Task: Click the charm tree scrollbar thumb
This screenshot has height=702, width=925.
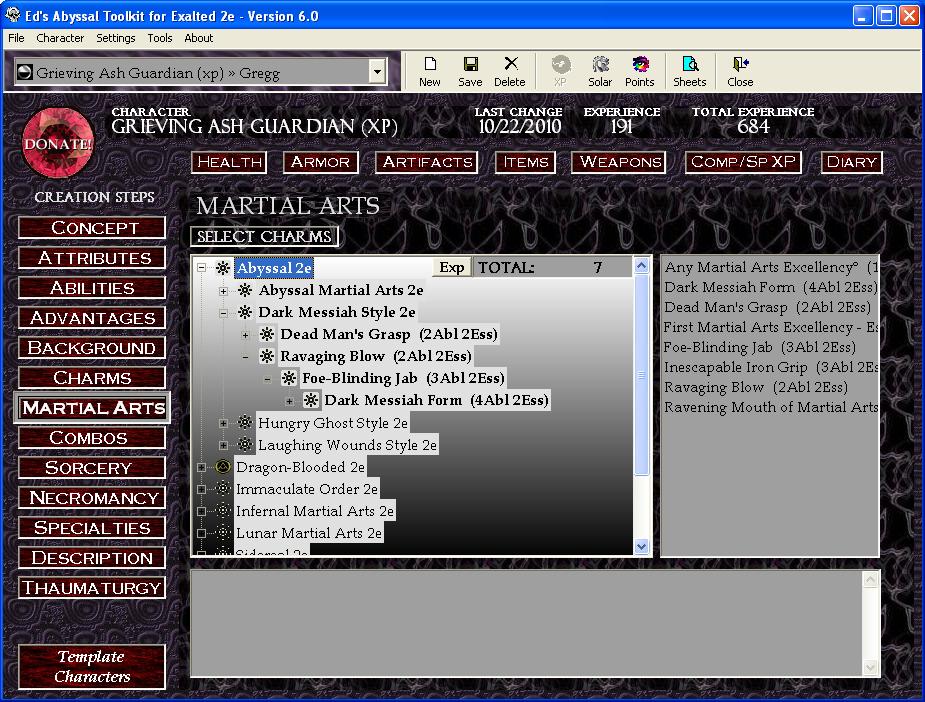Action: (642, 375)
